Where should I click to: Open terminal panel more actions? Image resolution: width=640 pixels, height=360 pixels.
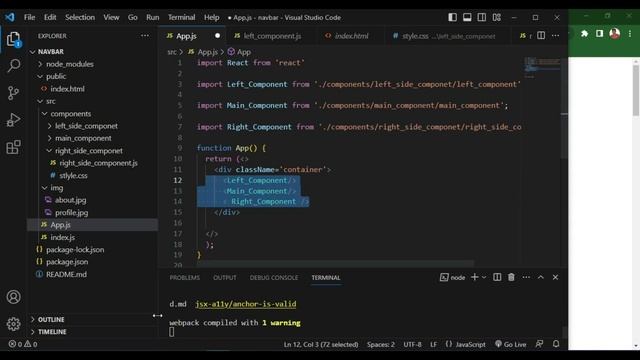[526, 277]
